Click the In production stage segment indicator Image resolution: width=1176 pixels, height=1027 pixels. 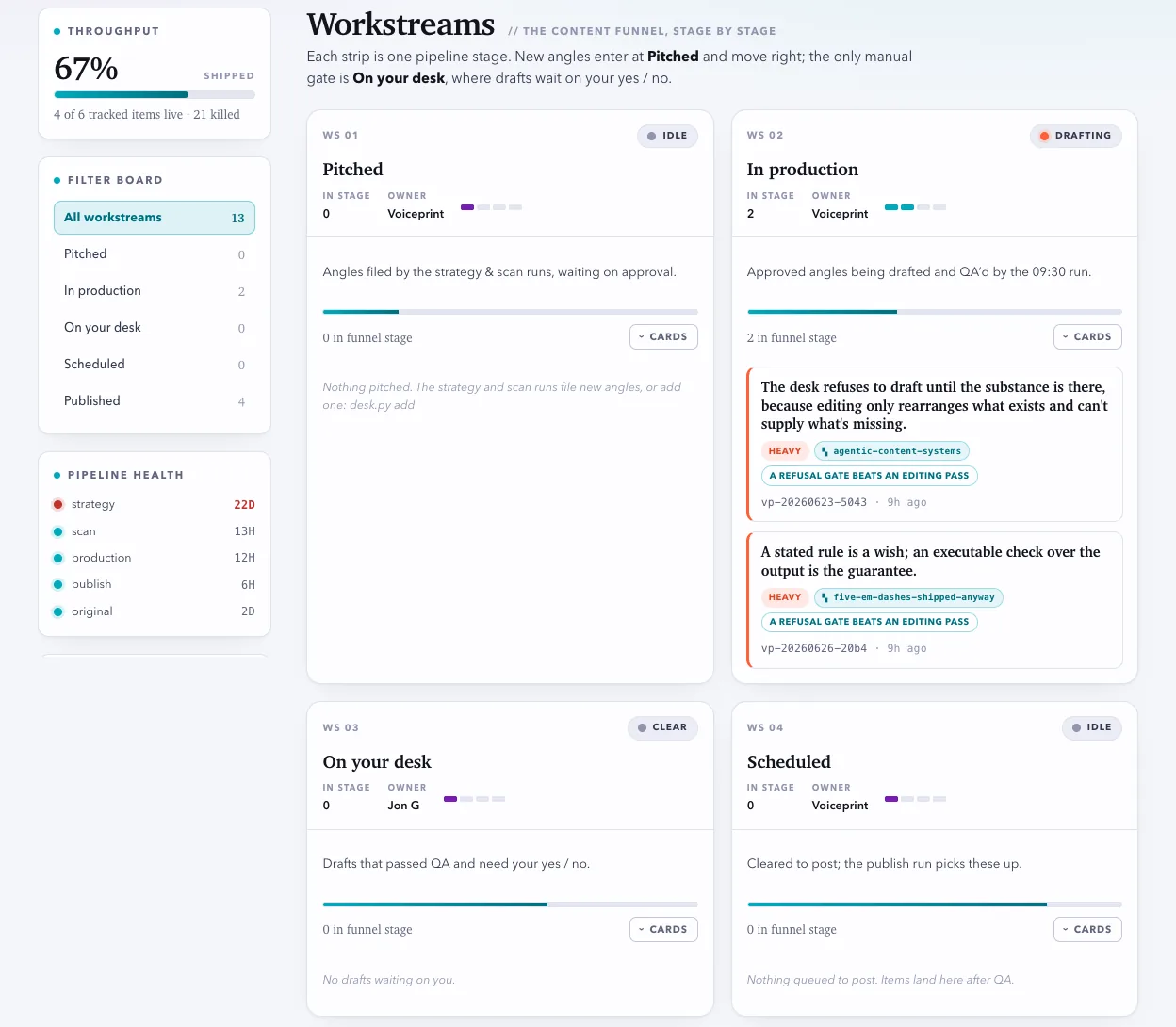[x=915, y=207]
